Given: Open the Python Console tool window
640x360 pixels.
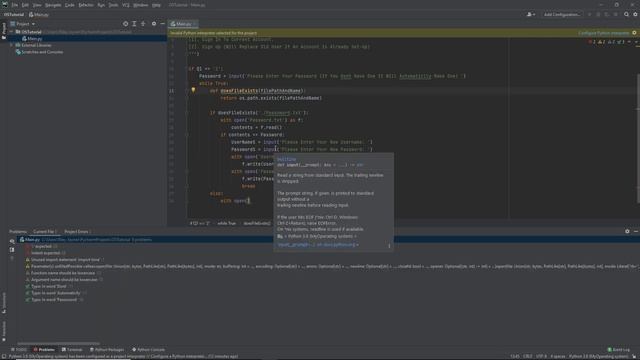Looking at the screenshot, I should (149, 350).
